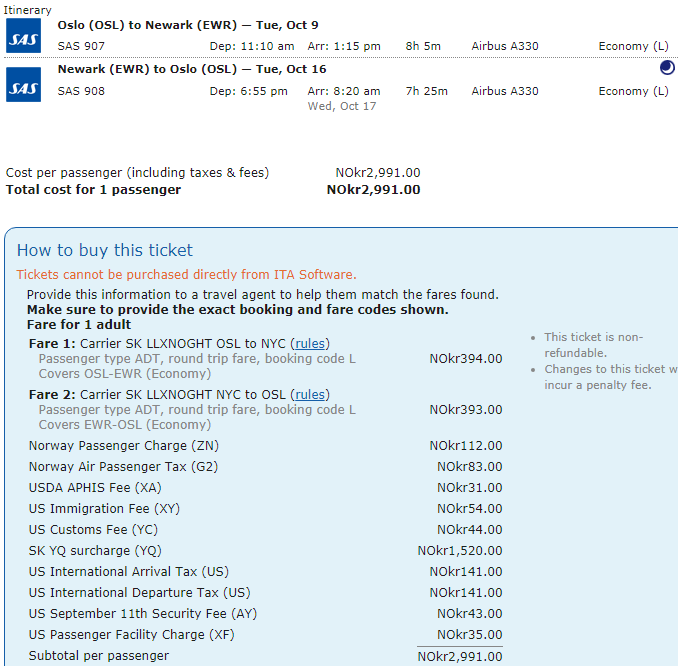Click the US Customs Fee (YC) label
The image size is (678, 666).
point(93,530)
